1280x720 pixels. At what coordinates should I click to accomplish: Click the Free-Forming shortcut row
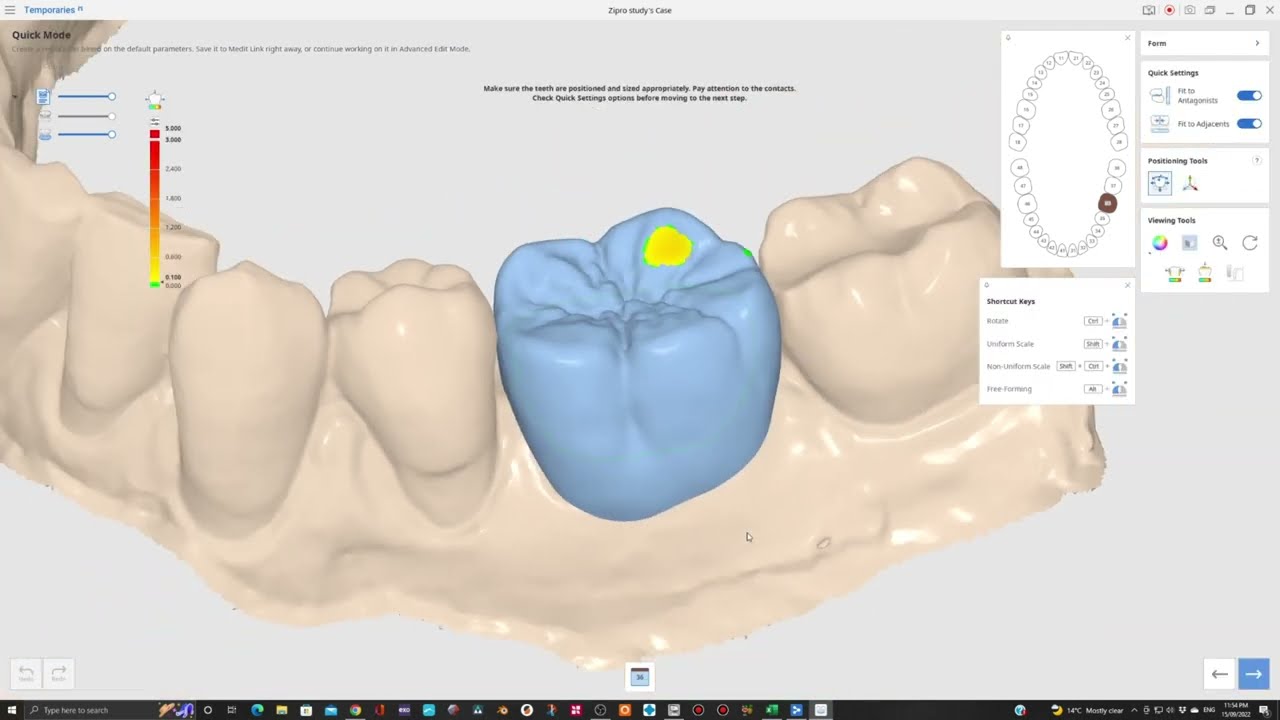point(1056,389)
